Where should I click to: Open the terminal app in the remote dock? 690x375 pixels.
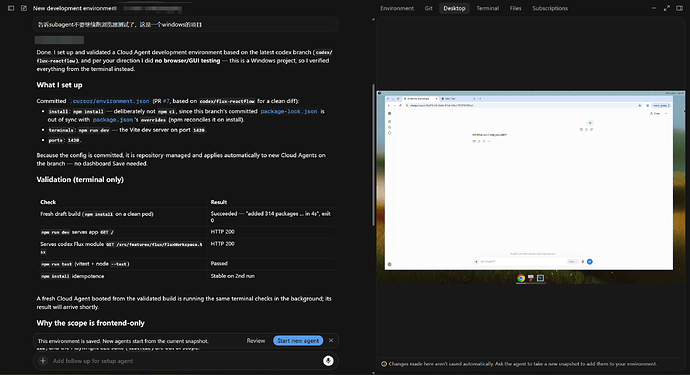point(540,278)
